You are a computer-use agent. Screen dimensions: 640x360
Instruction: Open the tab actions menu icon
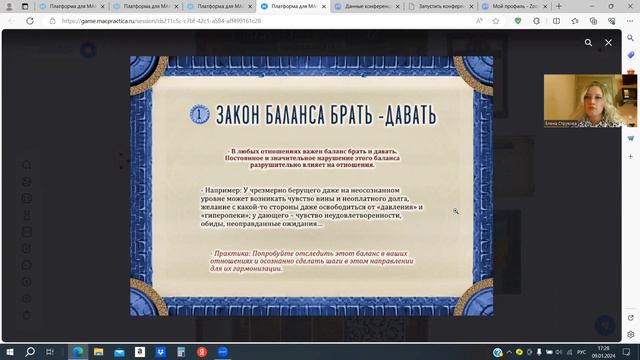[x=25, y=7]
